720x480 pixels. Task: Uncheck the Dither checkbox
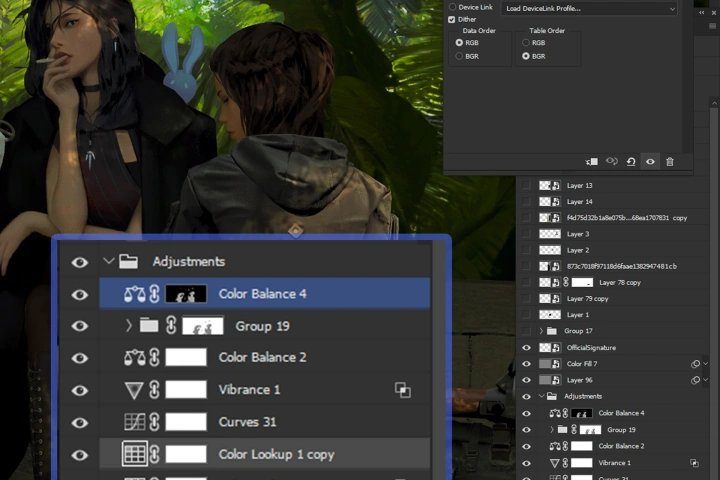pyautogui.click(x=452, y=19)
